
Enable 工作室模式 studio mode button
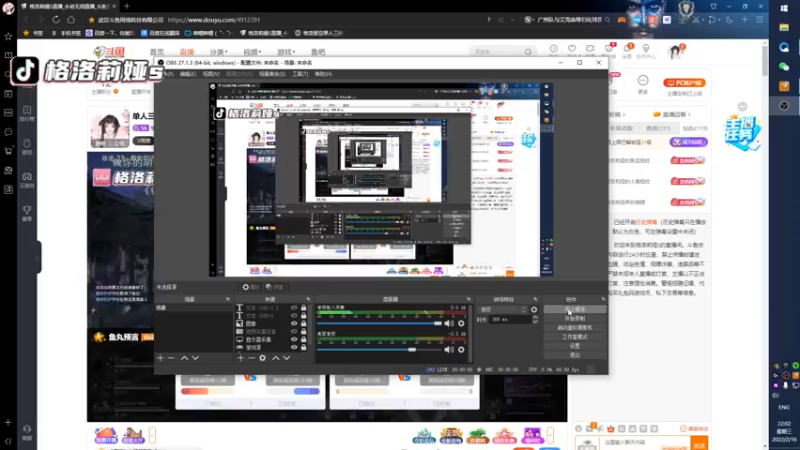click(575, 337)
